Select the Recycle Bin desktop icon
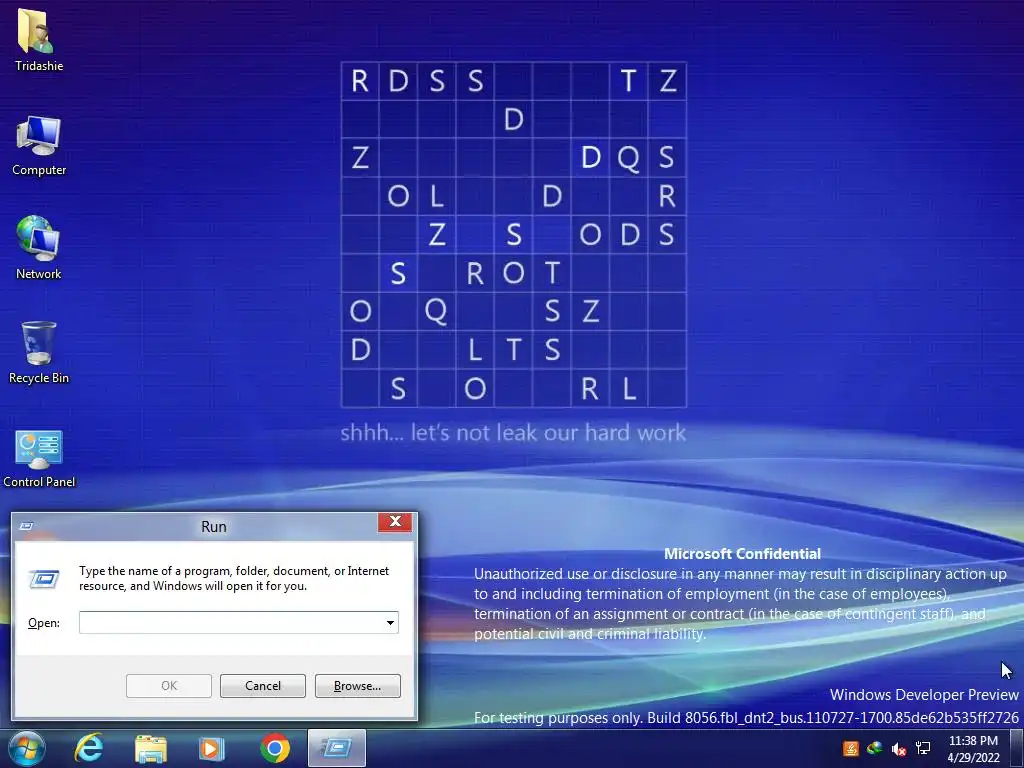This screenshot has height=768, width=1024. [x=39, y=352]
